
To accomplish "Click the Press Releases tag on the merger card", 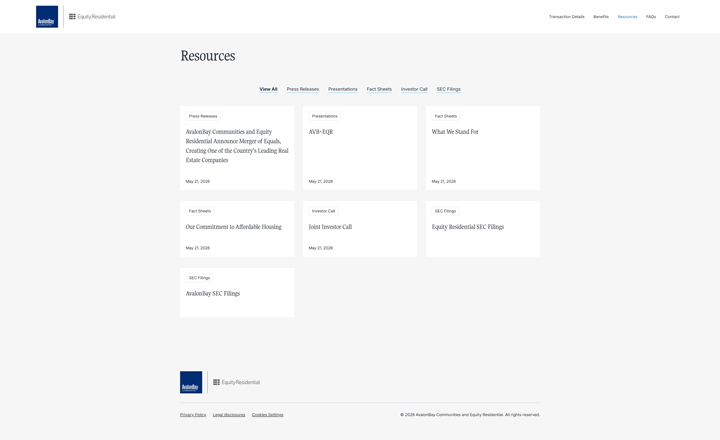I will 203,116.
